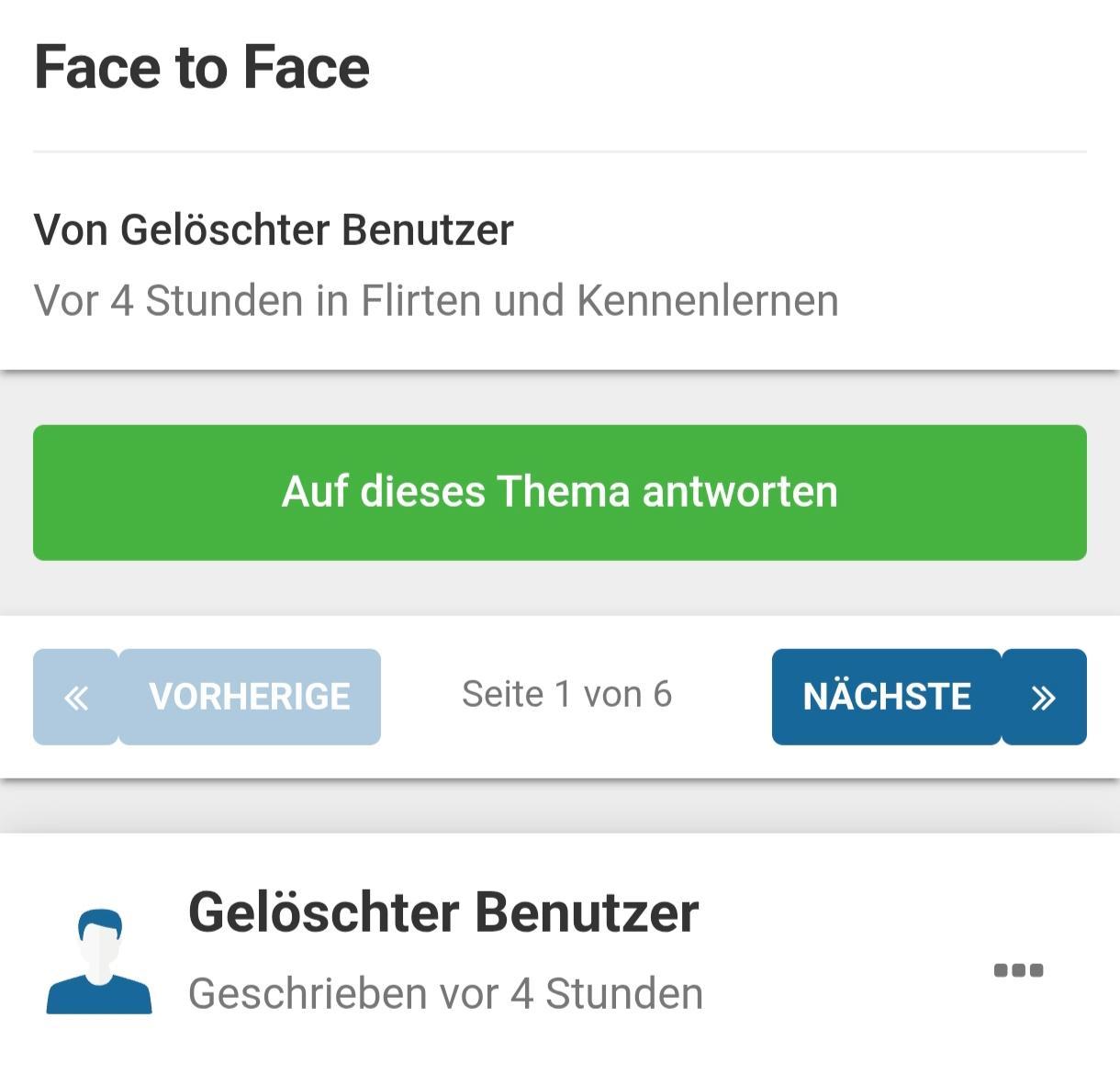The width and height of the screenshot is (1120, 1074).
Task: Go to first page with double-chevron left
Action: [76, 698]
